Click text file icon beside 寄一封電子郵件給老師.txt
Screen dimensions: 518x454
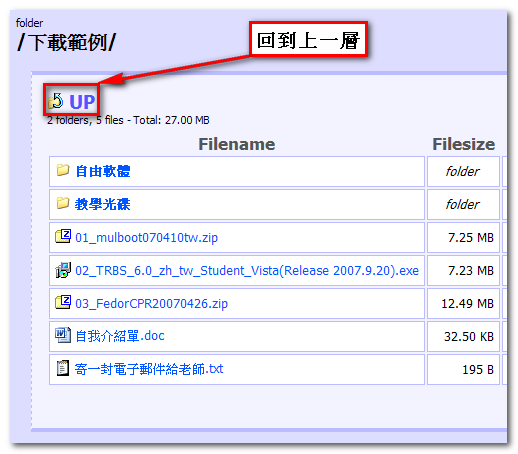click(x=63, y=368)
